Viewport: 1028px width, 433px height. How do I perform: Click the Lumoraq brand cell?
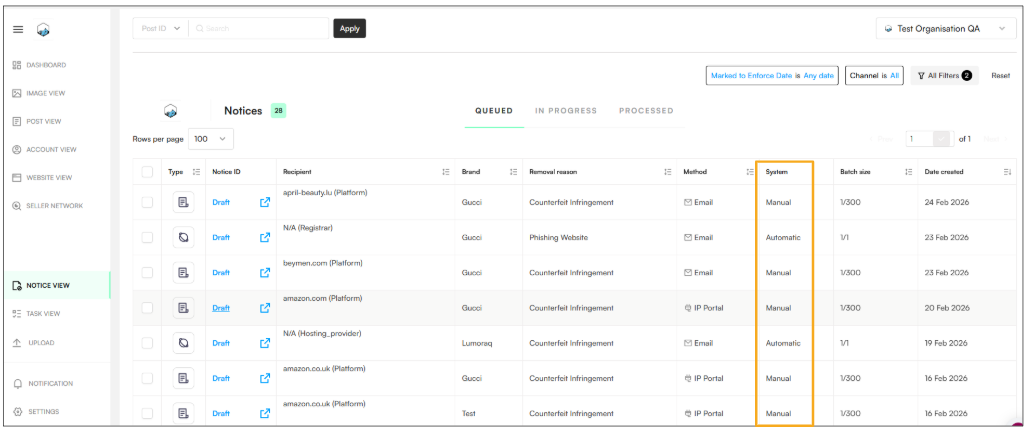point(476,343)
